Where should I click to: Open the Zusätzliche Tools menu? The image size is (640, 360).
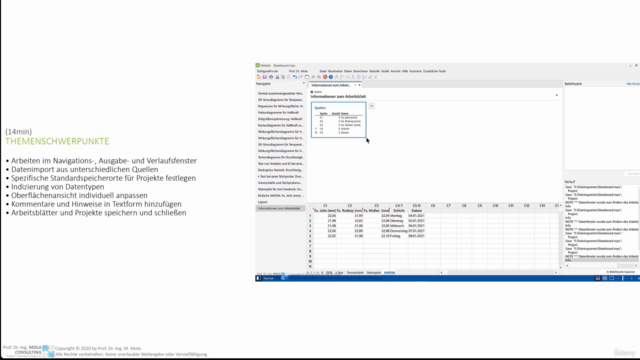click(x=434, y=71)
